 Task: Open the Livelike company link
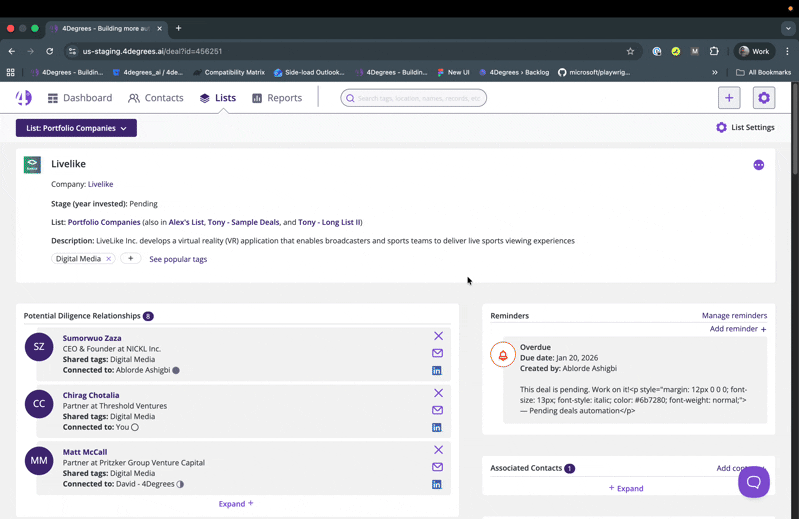(100, 184)
